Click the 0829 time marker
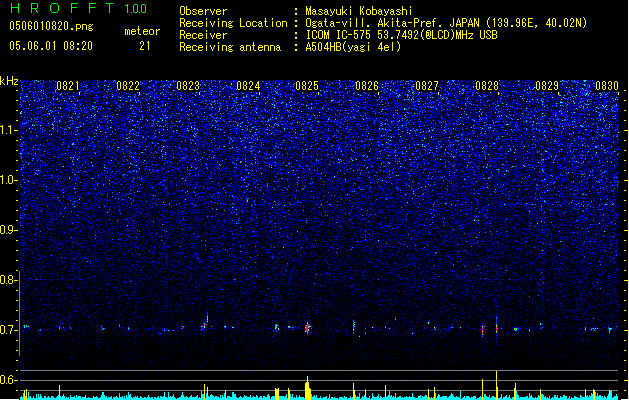Image resolution: width=629 pixels, height=400 pixels. [547, 86]
